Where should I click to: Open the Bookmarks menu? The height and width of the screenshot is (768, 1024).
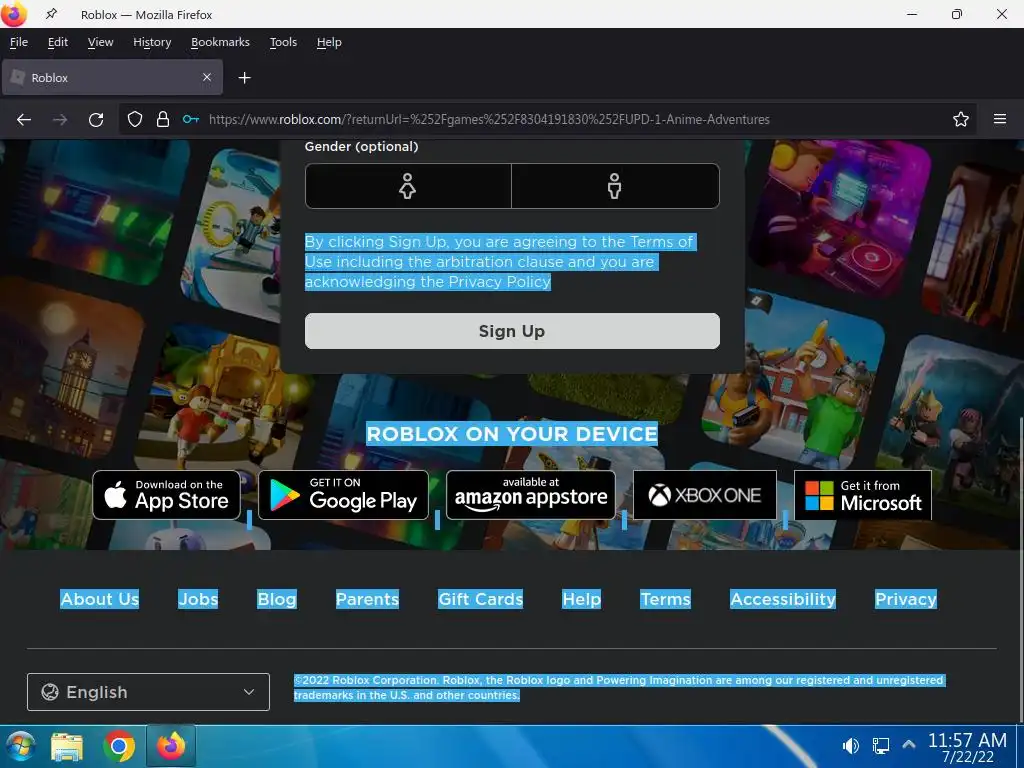point(220,42)
